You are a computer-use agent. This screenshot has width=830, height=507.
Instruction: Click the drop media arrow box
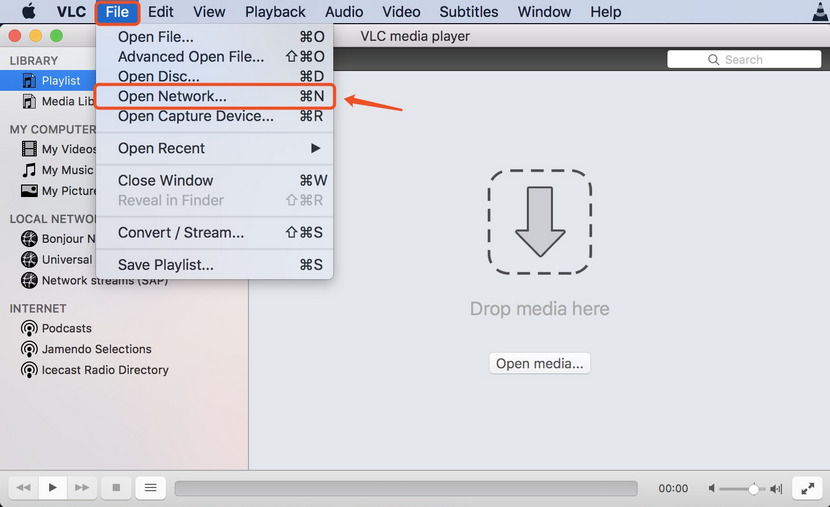coord(539,222)
